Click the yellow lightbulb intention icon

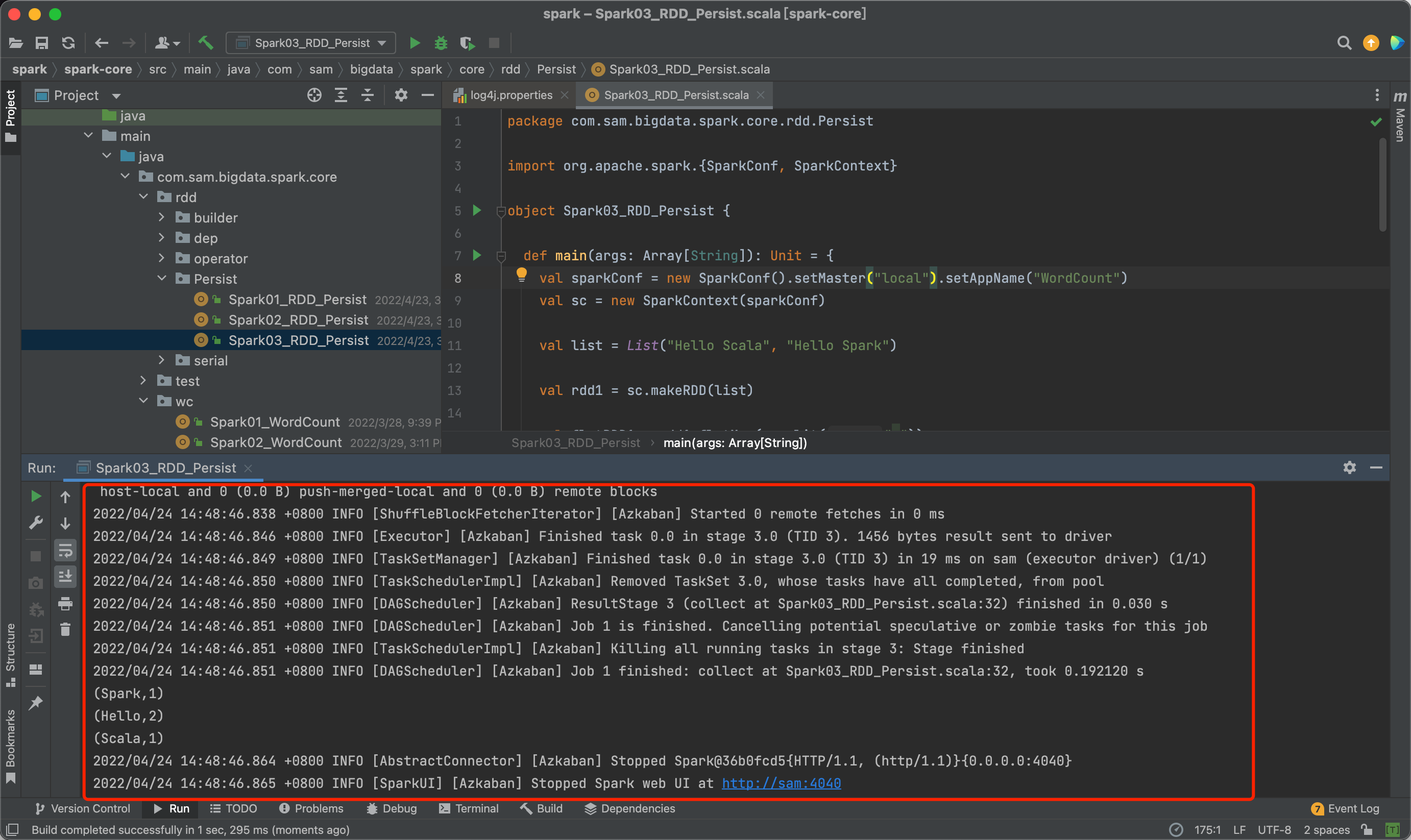click(522, 275)
